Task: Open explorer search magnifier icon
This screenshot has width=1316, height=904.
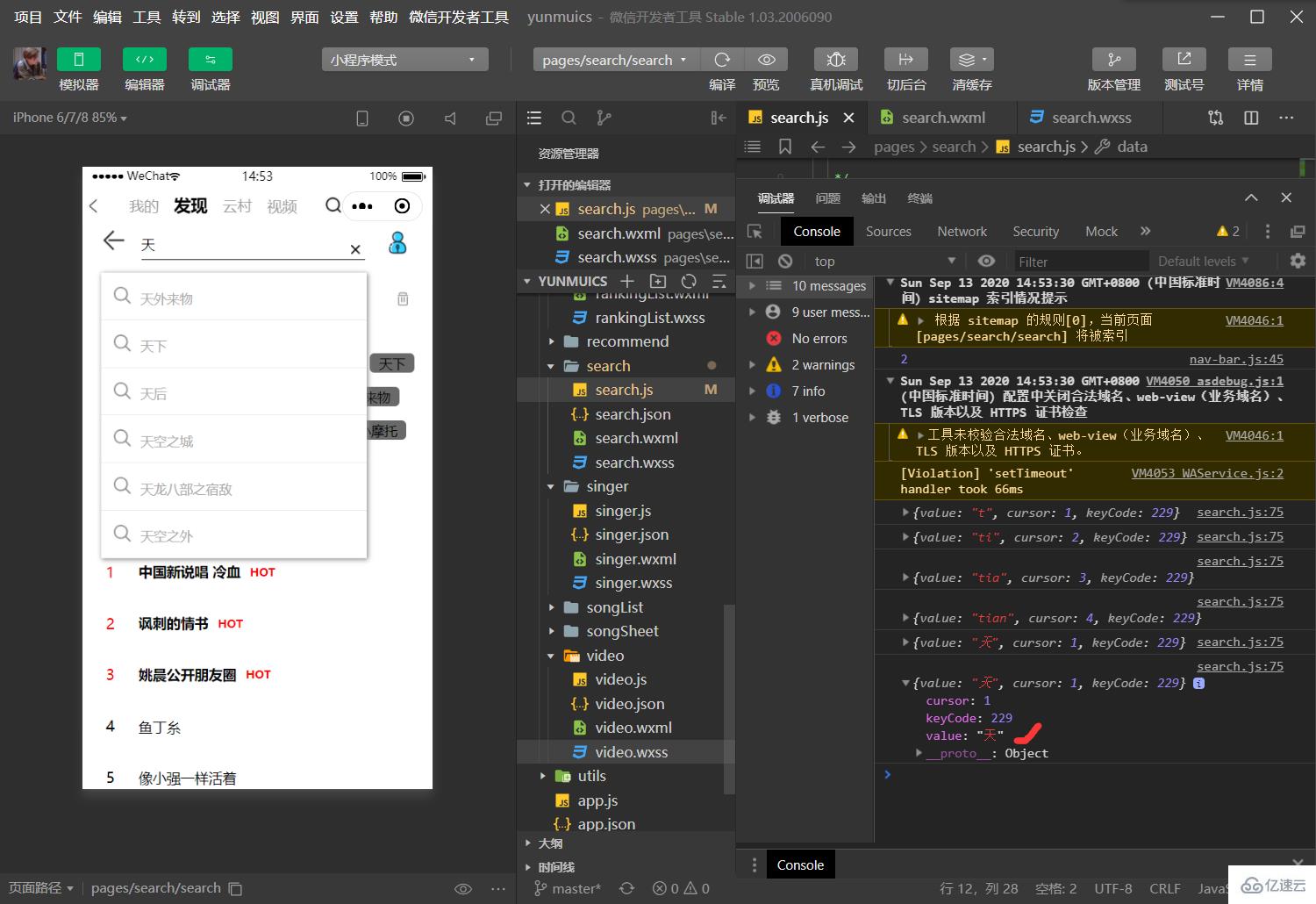Action: (569, 118)
